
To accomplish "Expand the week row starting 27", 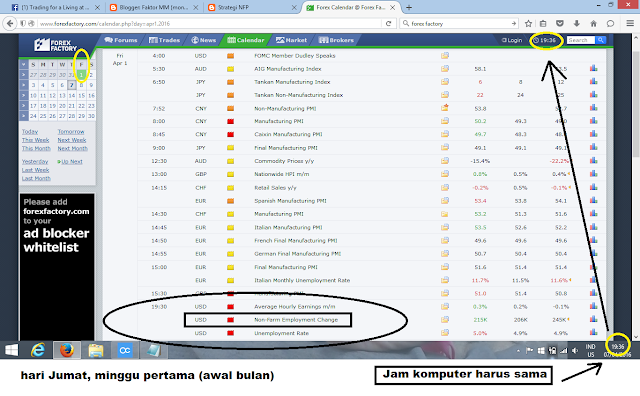I will 23,75.
